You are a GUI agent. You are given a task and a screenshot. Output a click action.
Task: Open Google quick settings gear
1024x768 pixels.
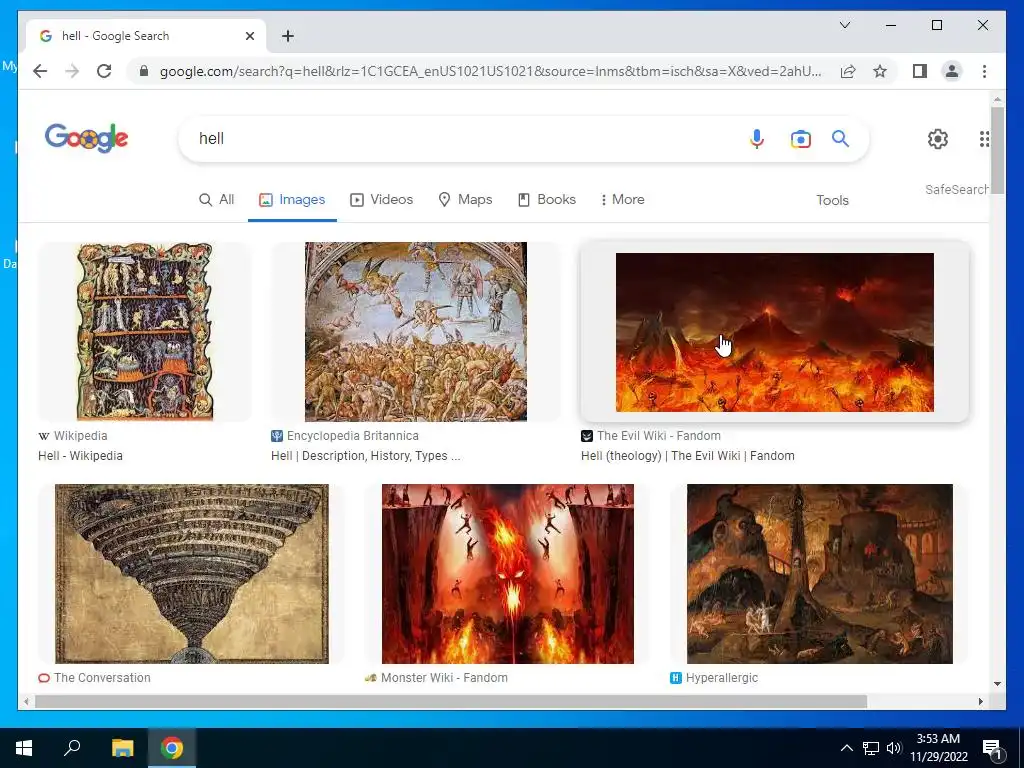point(938,138)
